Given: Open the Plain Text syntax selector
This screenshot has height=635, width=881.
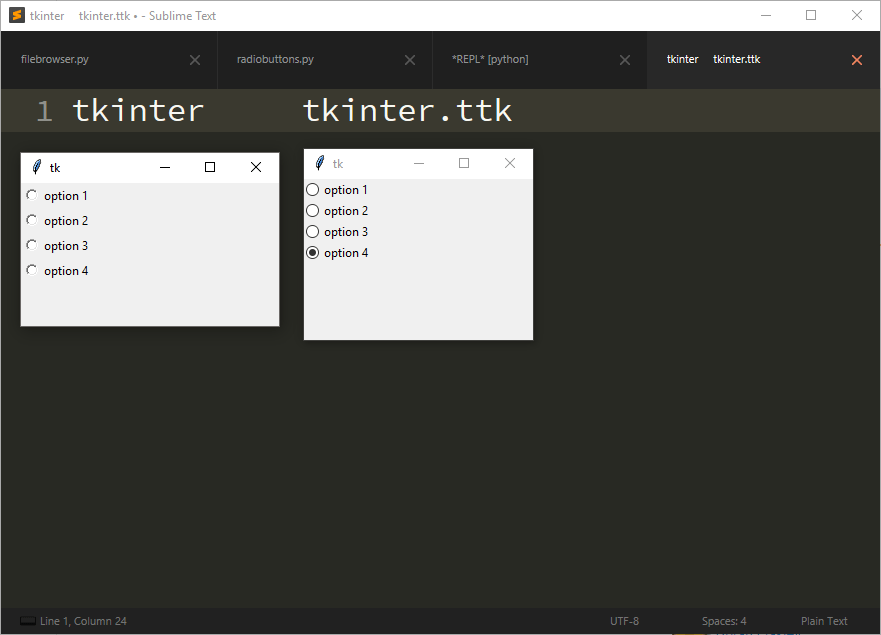Looking at the screenshot, I should [823, 620].
